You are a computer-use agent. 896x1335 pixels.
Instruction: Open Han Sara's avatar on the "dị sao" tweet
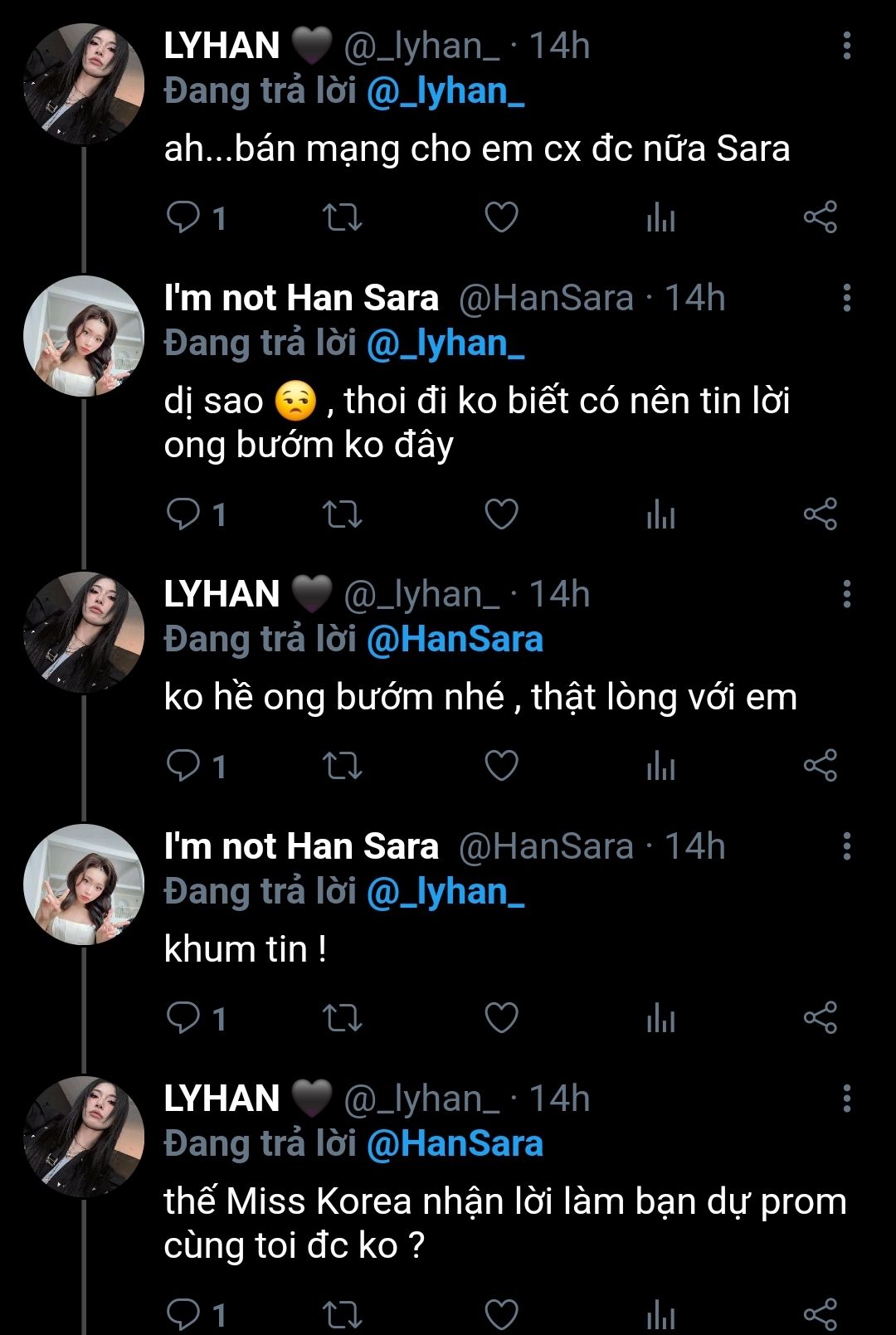coord(84,337)
